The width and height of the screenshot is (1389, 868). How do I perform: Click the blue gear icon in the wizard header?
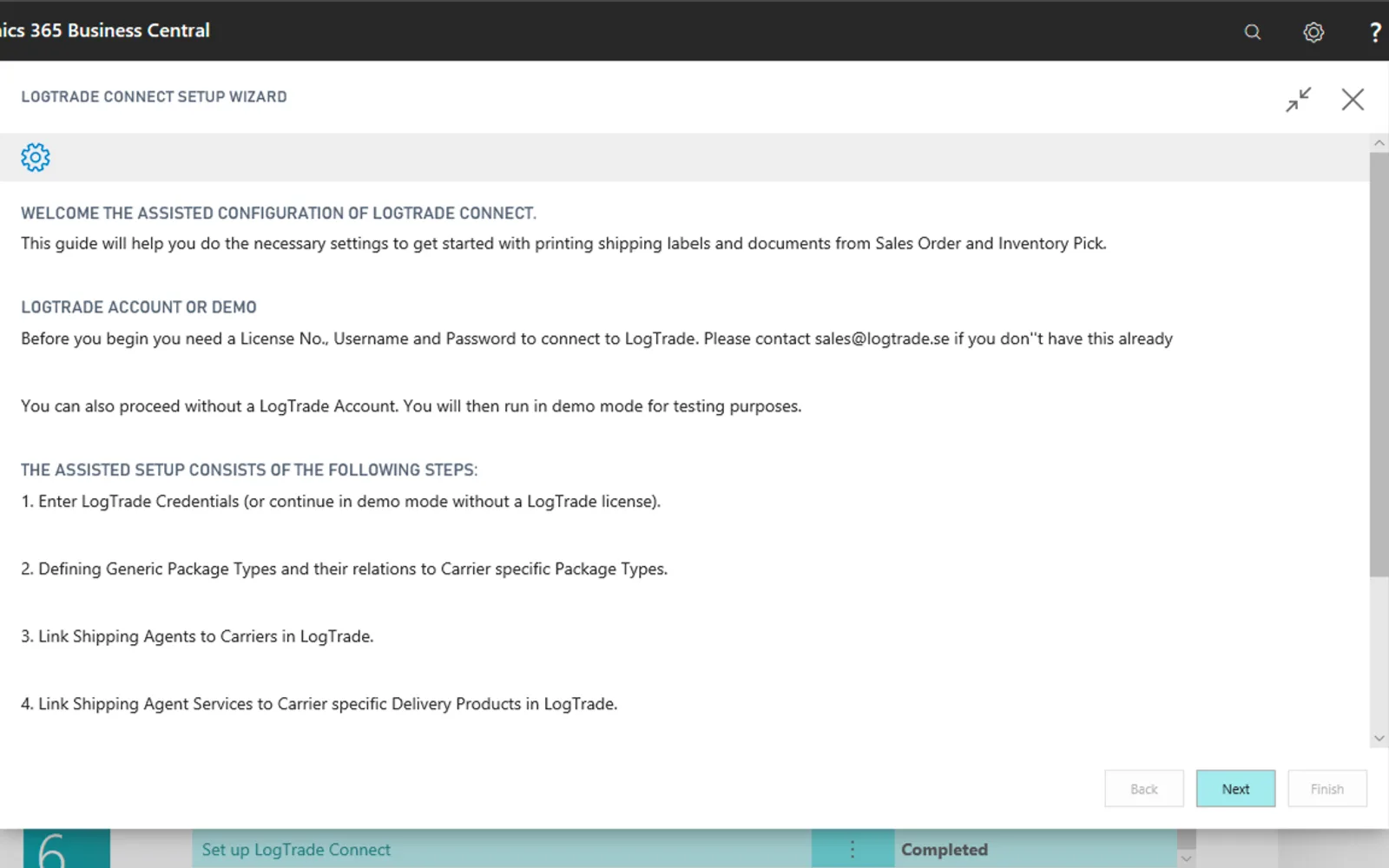(x=36, y=157)
